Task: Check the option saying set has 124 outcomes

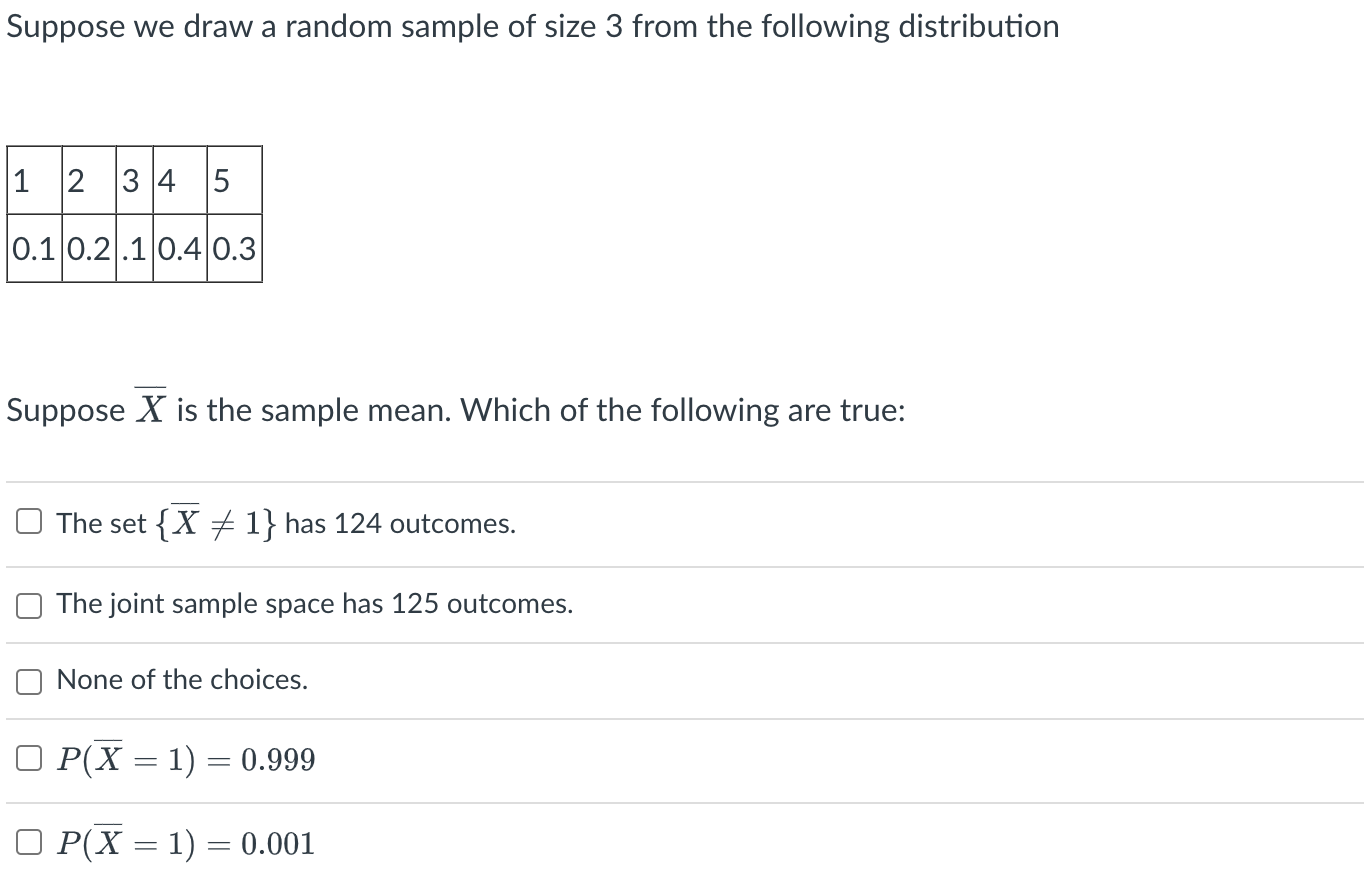Action: 28,521
